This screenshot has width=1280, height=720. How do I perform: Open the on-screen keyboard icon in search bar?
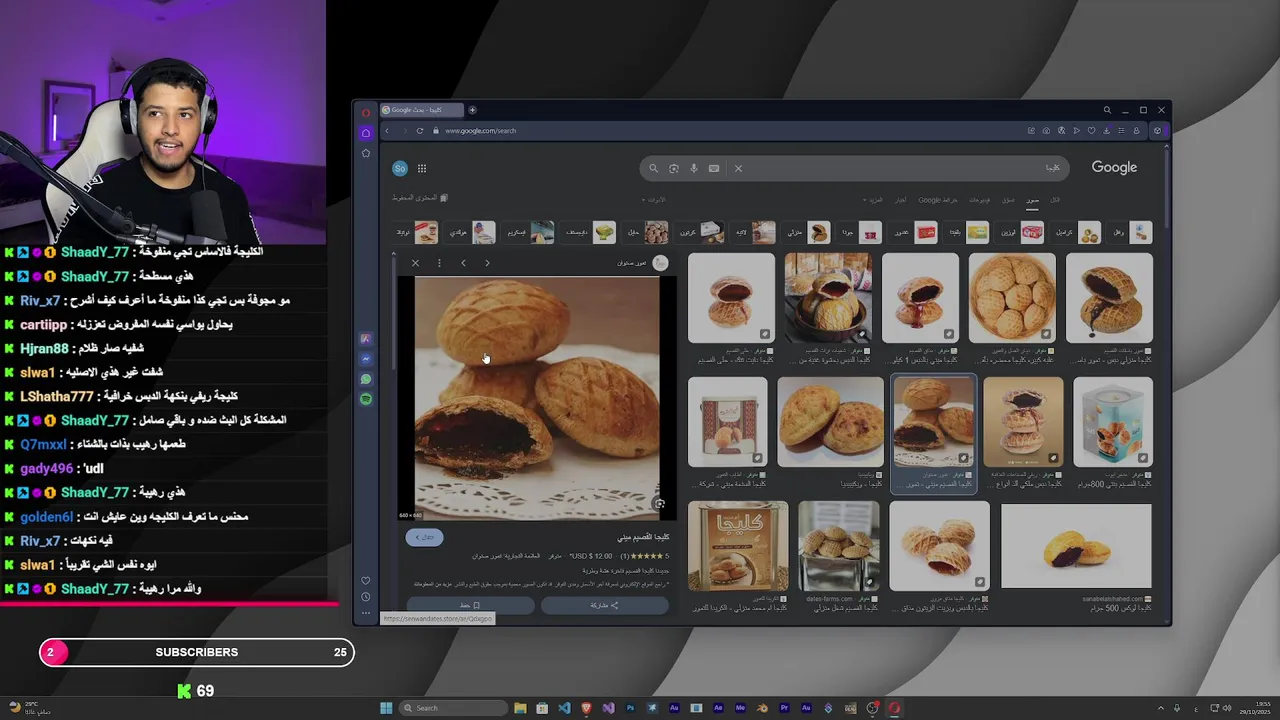tap(714, 168)
